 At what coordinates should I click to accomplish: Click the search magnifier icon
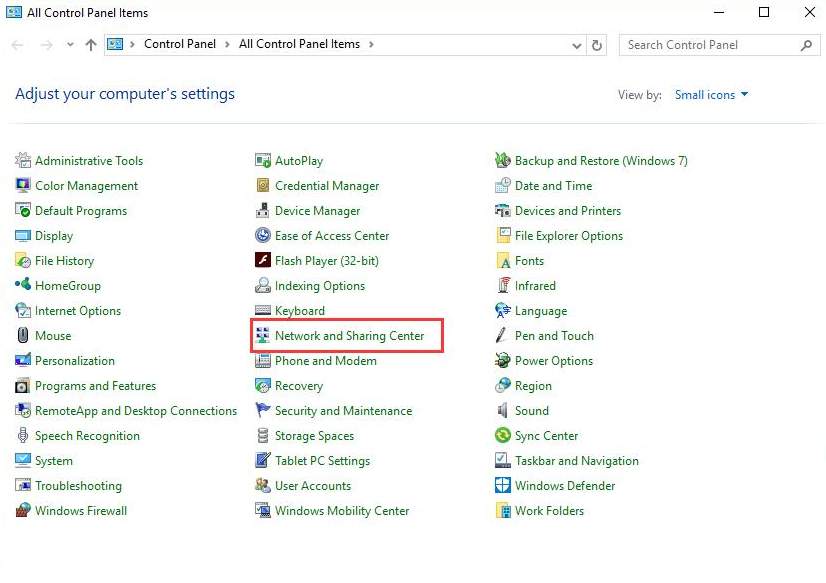[x=807, y=45]
